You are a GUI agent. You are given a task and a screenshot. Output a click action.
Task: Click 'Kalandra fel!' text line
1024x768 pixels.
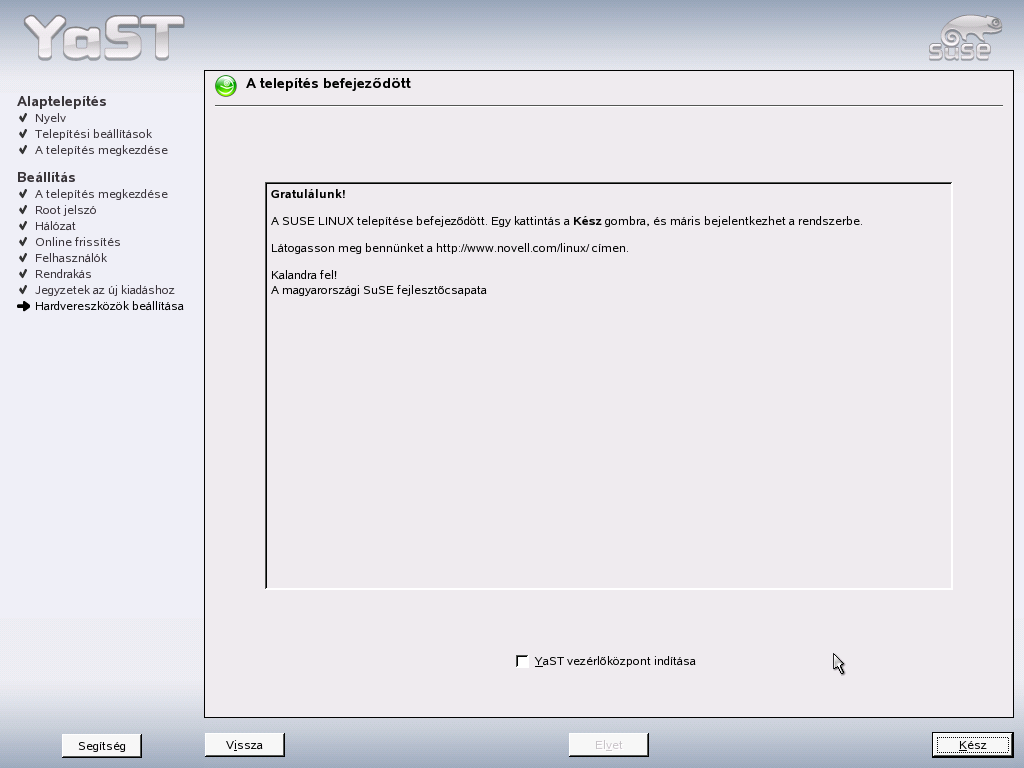coord(304,275)
